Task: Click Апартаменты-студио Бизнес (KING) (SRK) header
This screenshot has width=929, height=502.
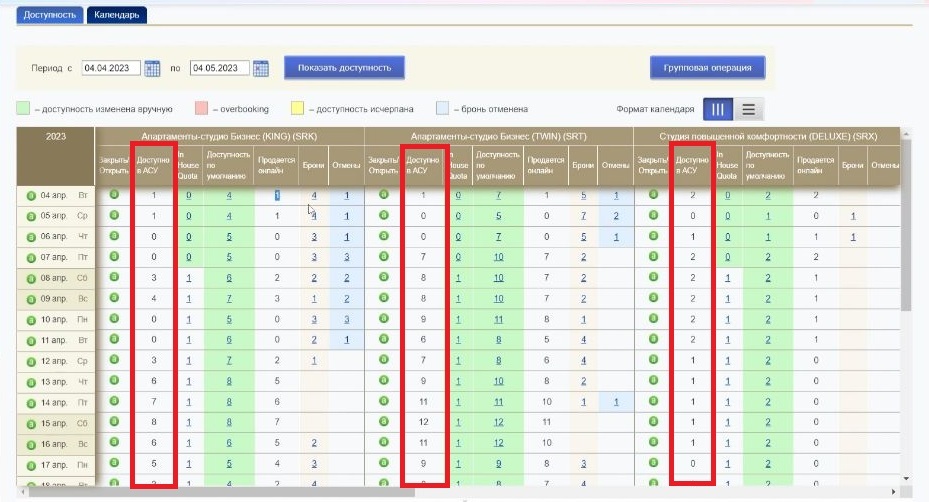Action: 229,136
